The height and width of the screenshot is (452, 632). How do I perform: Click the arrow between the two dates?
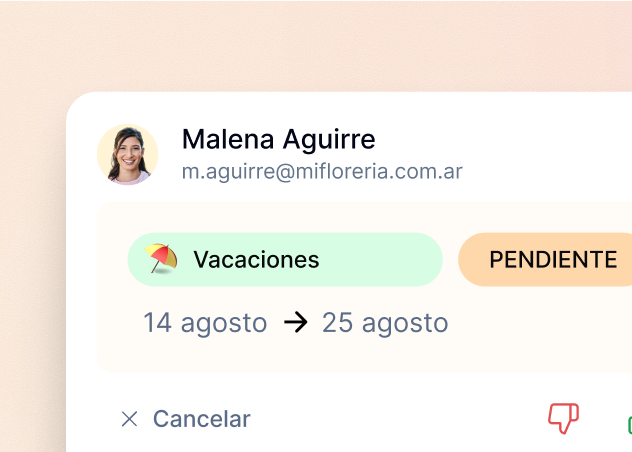295,322
